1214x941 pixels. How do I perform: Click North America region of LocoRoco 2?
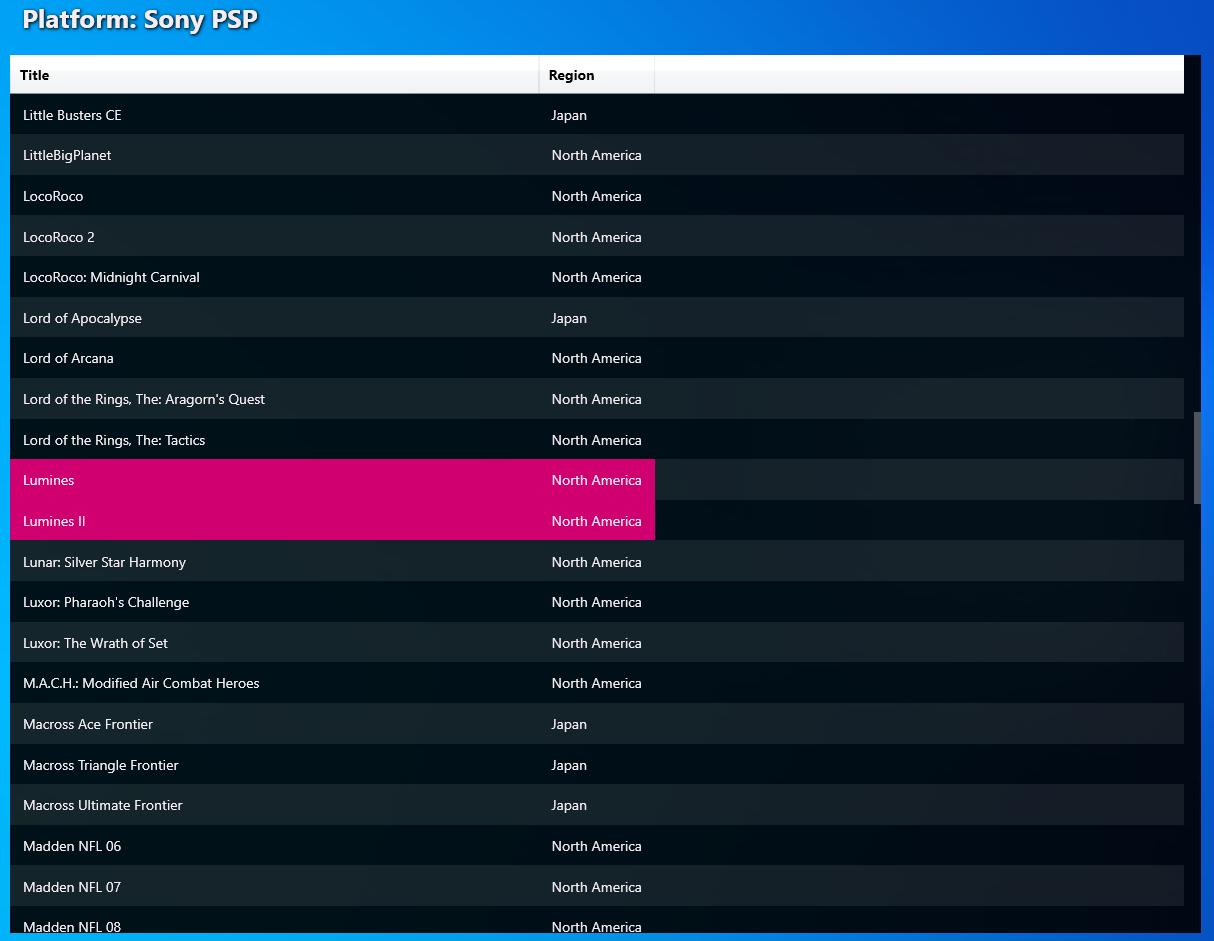(x=596, y=237)
